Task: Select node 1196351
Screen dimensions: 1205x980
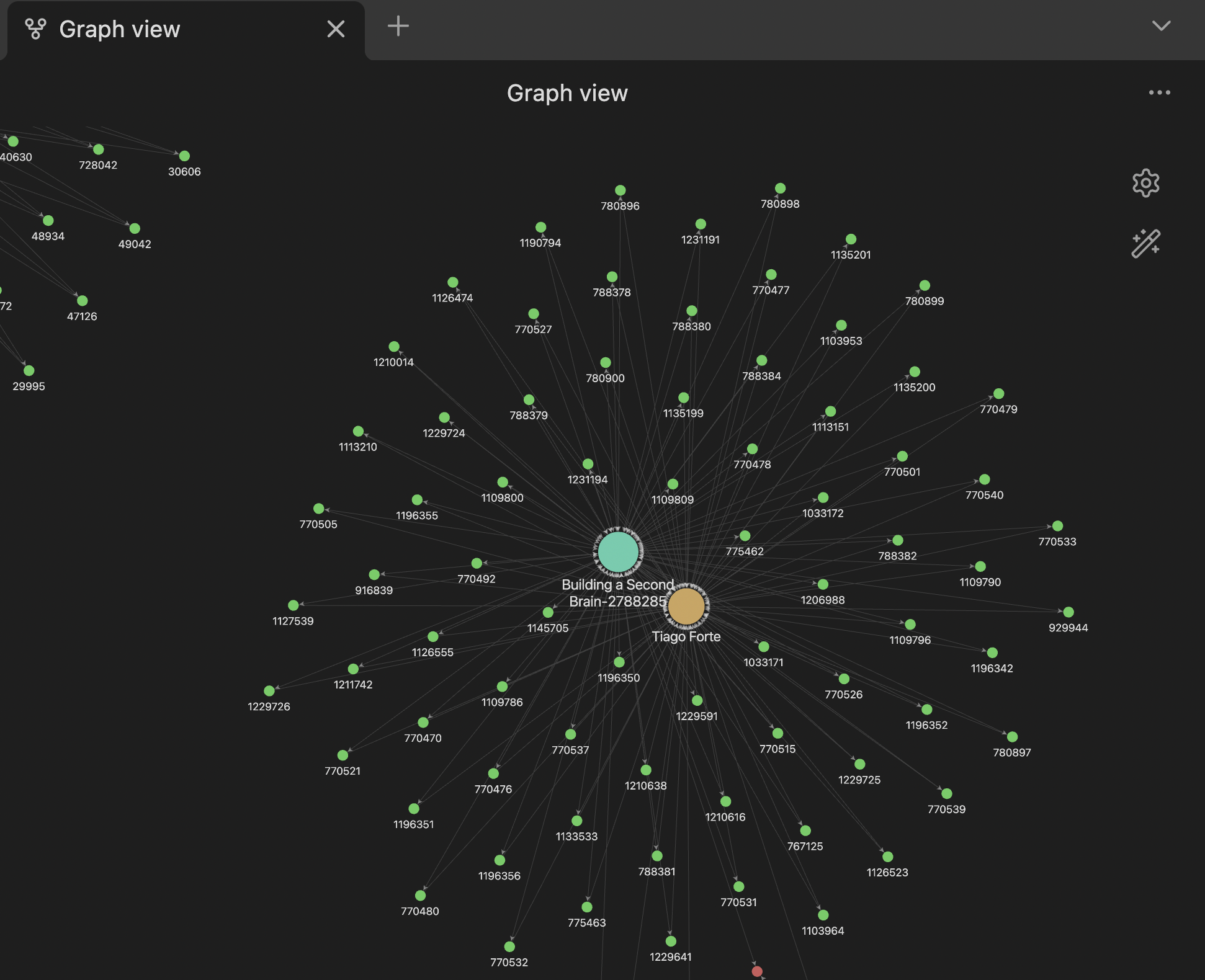Action: pyautogui.click(x=414, y=809)
